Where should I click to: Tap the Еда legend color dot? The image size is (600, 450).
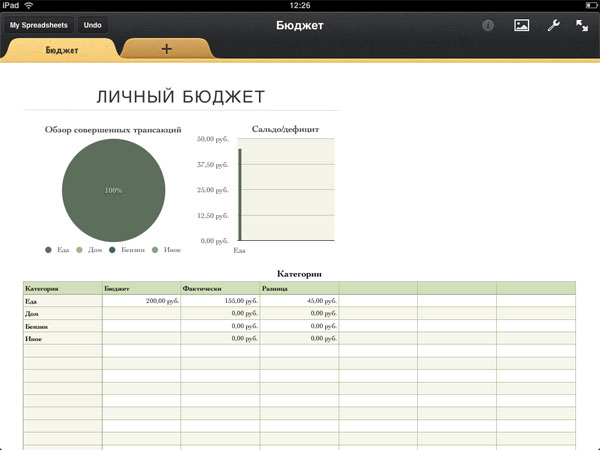pos(48,250)
